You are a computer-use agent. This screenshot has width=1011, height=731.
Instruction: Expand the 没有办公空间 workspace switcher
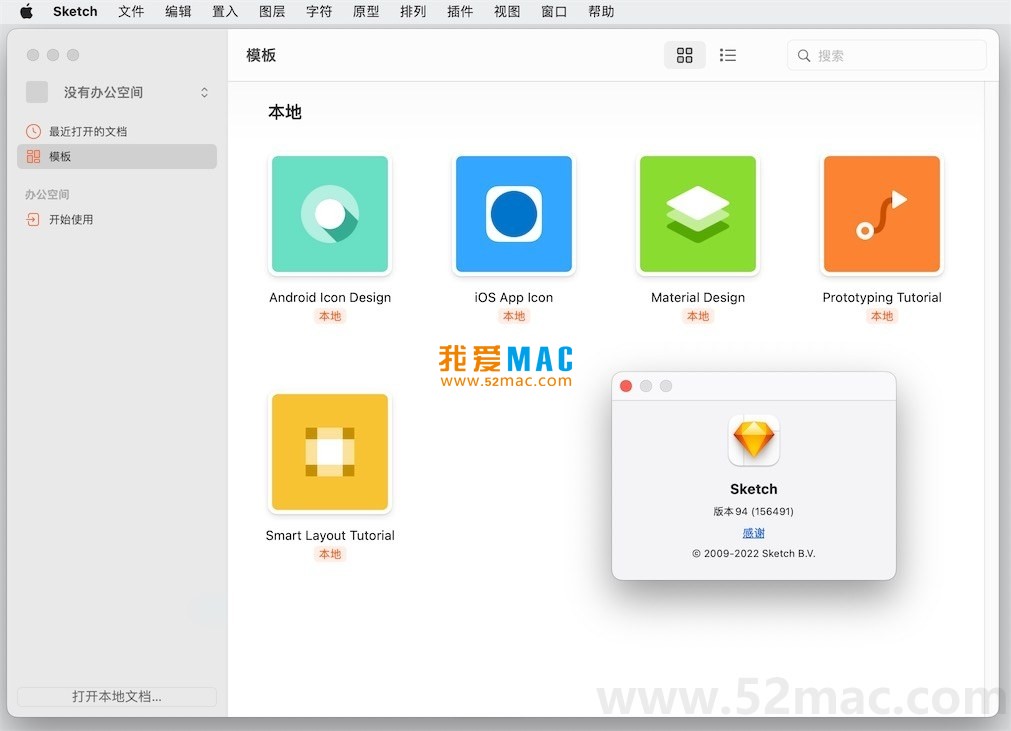coord(204,93)
